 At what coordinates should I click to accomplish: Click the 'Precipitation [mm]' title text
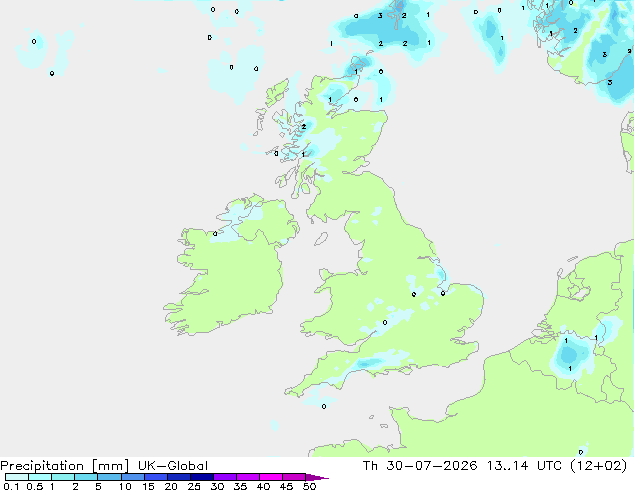[x=65, y=466]
